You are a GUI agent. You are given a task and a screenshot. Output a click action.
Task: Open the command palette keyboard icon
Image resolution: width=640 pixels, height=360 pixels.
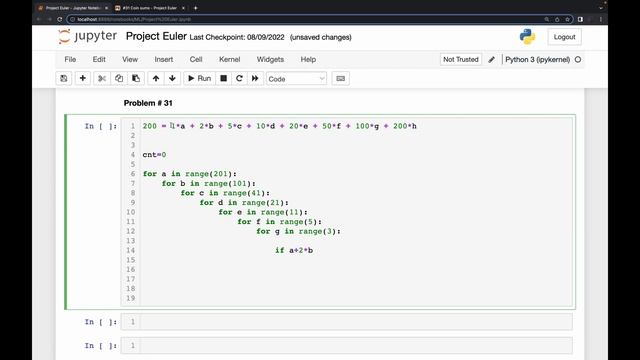[340, 78]
